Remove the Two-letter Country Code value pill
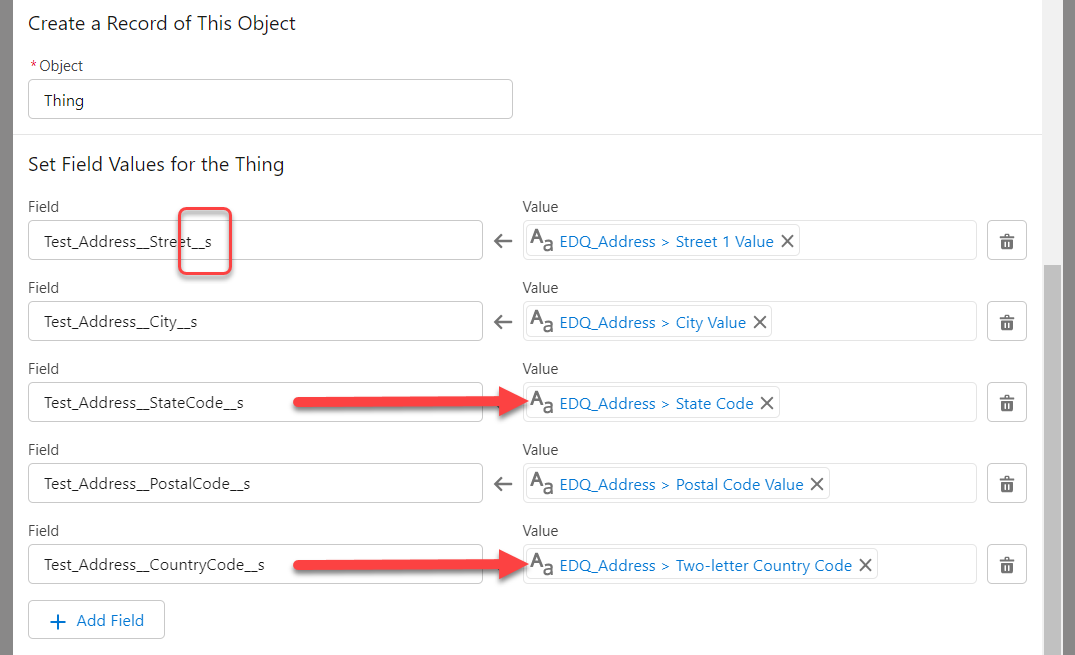The image size is (1075, 655). pyautogui.click(x=865, y=564)
